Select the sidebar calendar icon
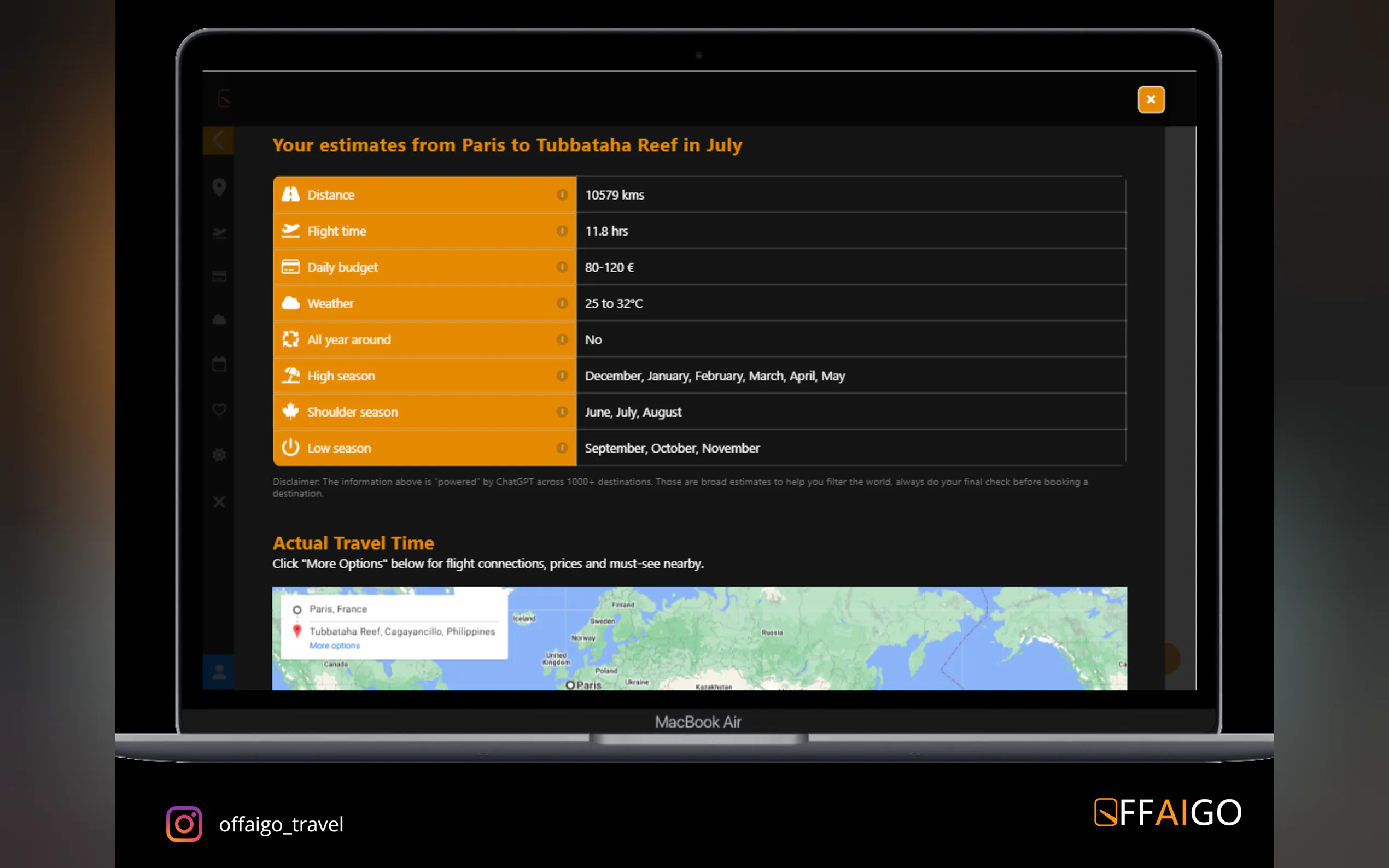This screenshot has width=1389, height=868. pos(219,364)
